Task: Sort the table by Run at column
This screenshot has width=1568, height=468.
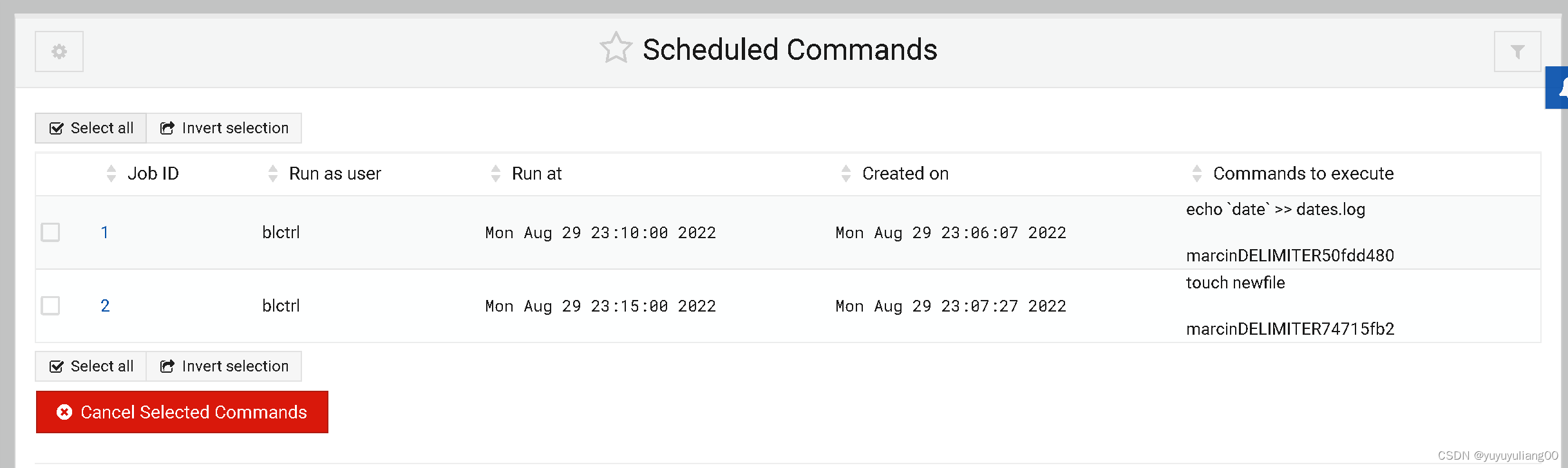Action: pyautogui.click(x=495, y=173)
